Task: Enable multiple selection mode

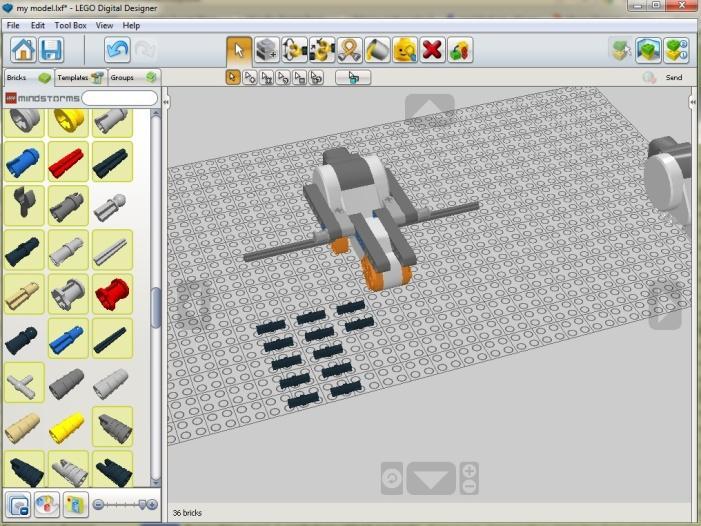Action: 249,77
